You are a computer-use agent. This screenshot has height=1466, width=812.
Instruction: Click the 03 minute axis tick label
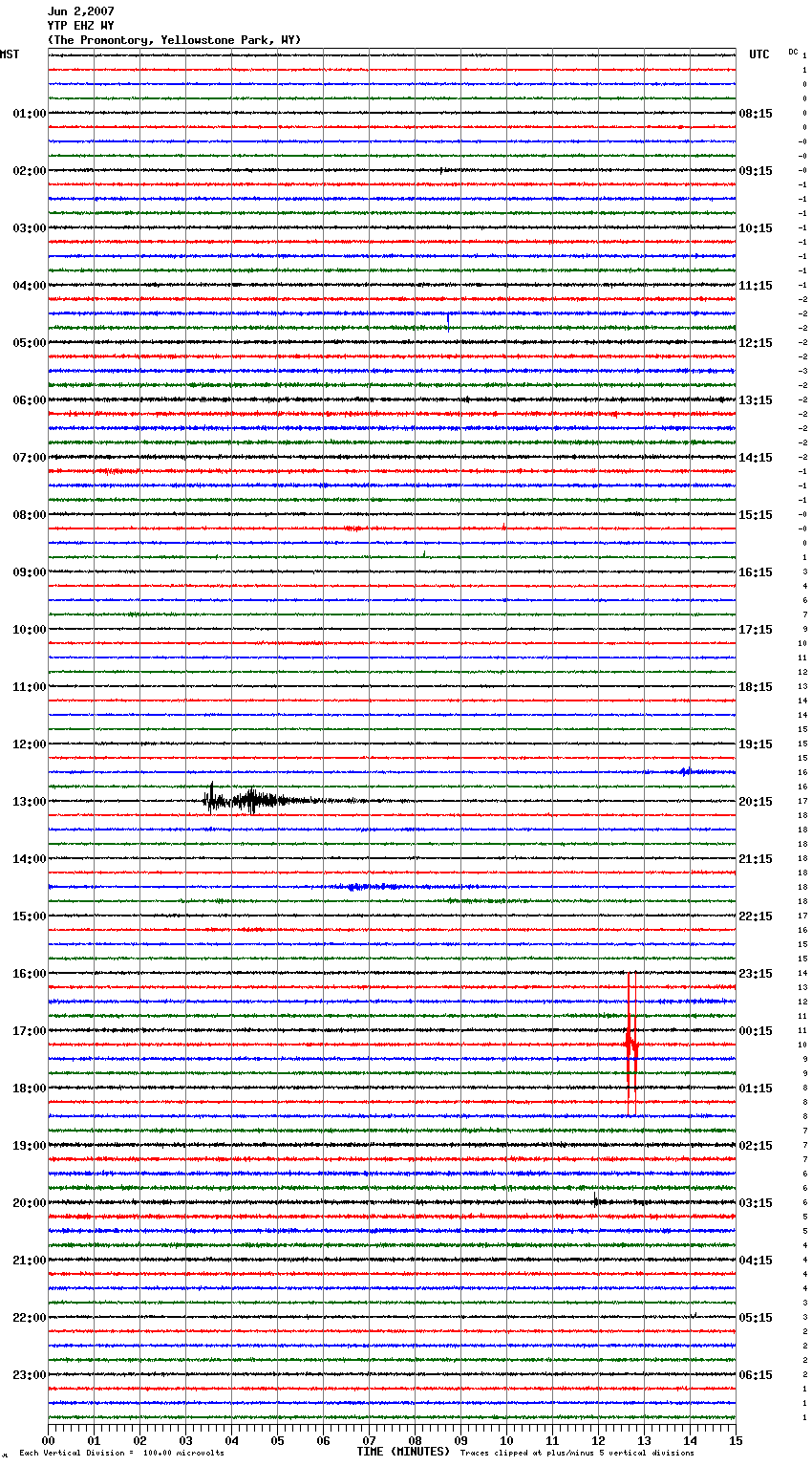coord(185,1440)
